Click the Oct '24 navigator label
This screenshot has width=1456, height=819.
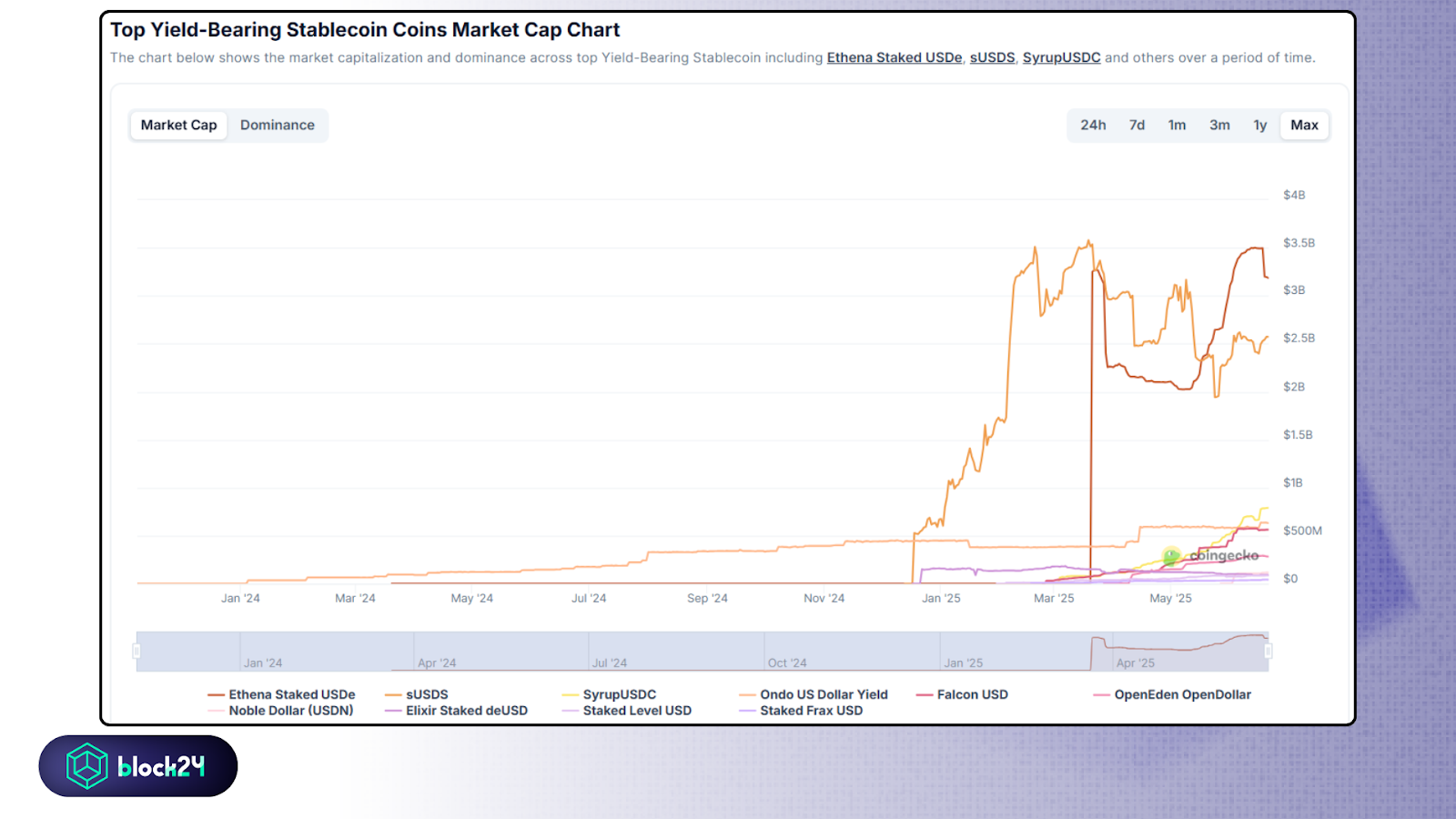click(x=787, y=663)
